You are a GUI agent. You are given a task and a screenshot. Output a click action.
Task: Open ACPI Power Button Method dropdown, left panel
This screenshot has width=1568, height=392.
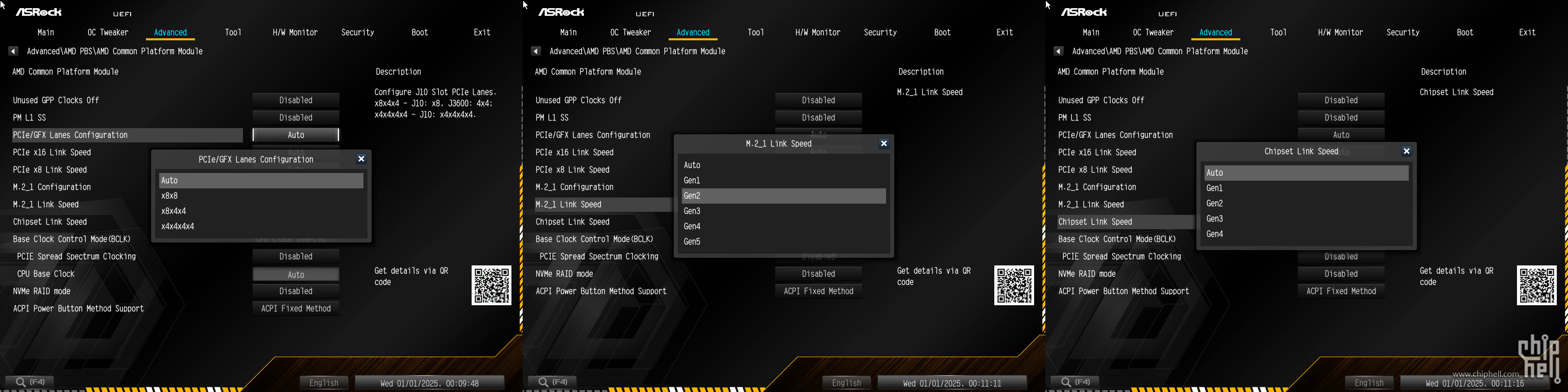(x=296, y=309)
